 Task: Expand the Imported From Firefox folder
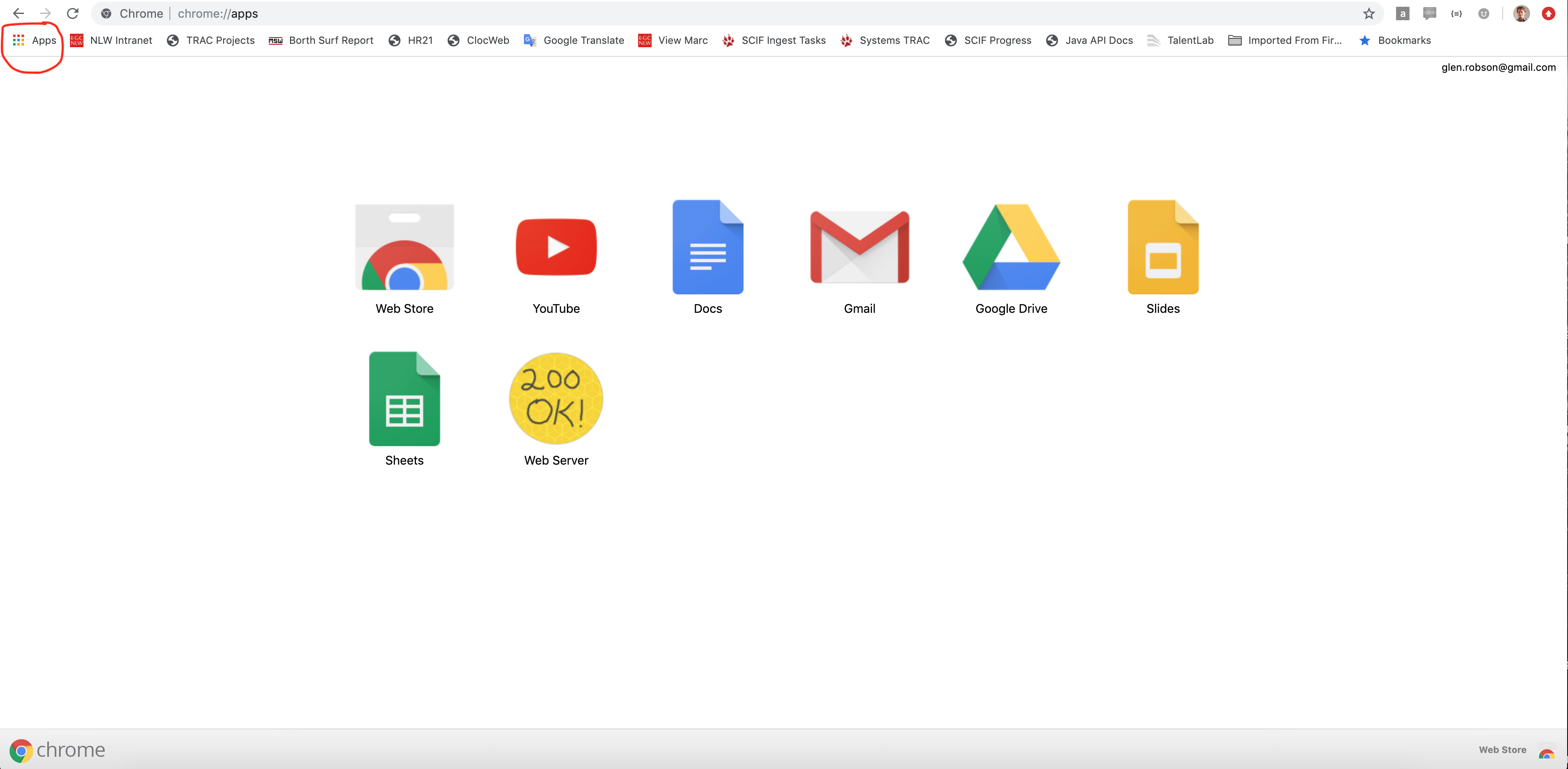pos(1285,40)
